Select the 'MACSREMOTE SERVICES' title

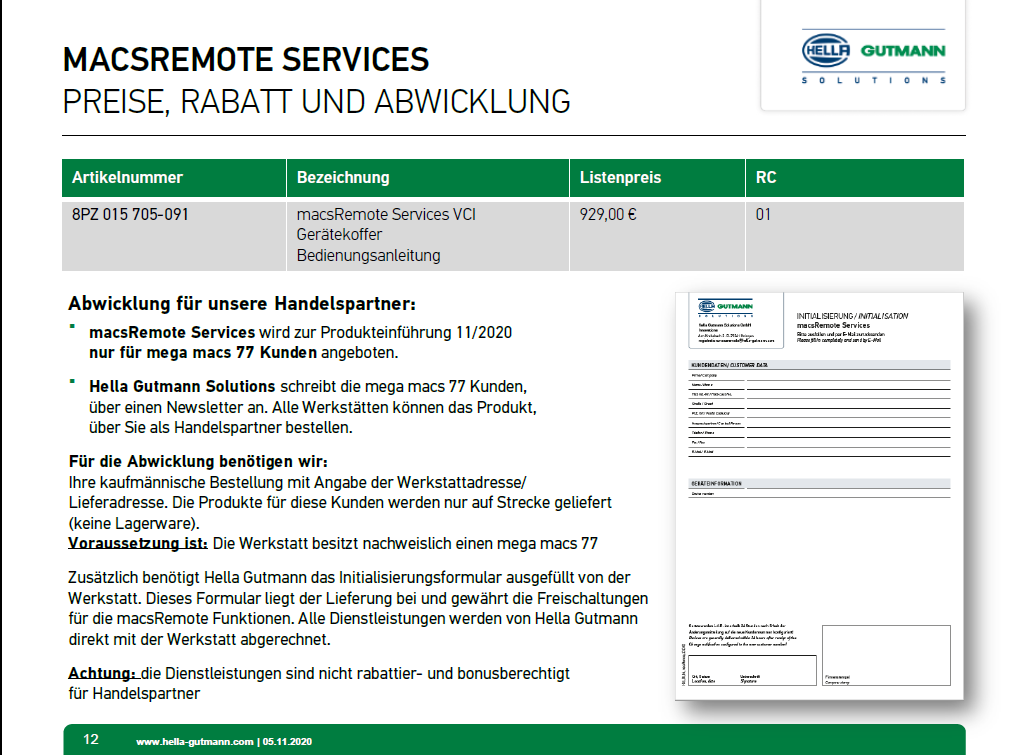246,60
